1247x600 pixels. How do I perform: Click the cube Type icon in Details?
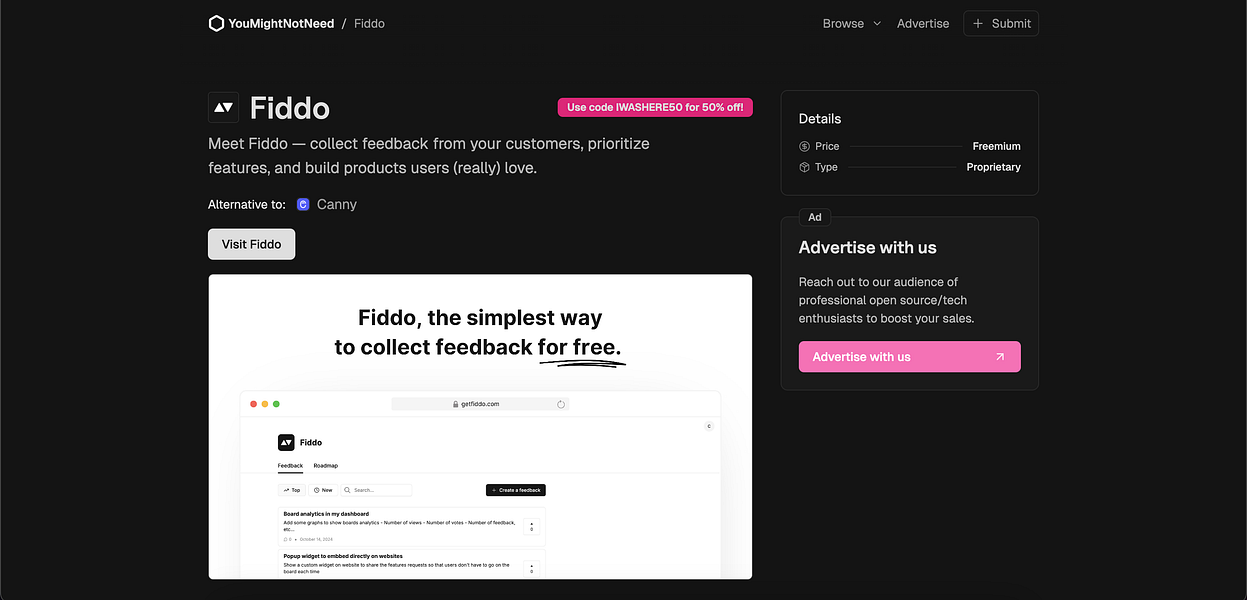pyautogui.click(x=804, y=167)
